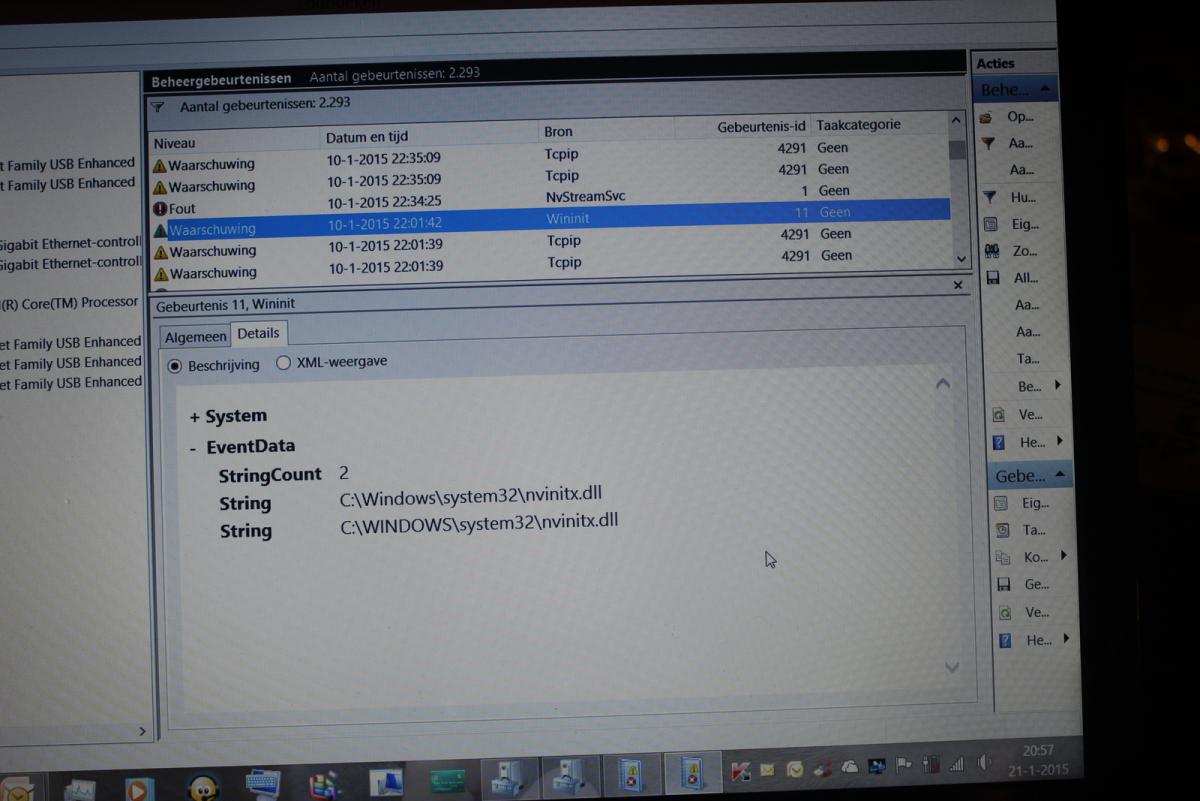Sort by the Bron column header
This screenshot has width=1200, height=801.
coord(607,130)
